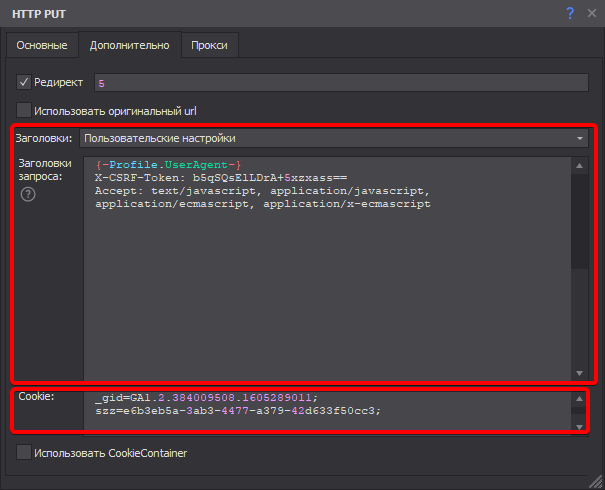Screen dimensions: 605x490
Task: Click into the request headers text area
Action: (327, 269)
